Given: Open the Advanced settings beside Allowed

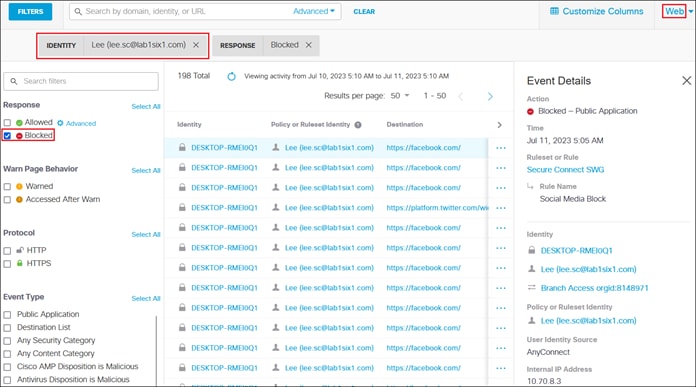Looking at the screenshot, I should tap(76, 123).
